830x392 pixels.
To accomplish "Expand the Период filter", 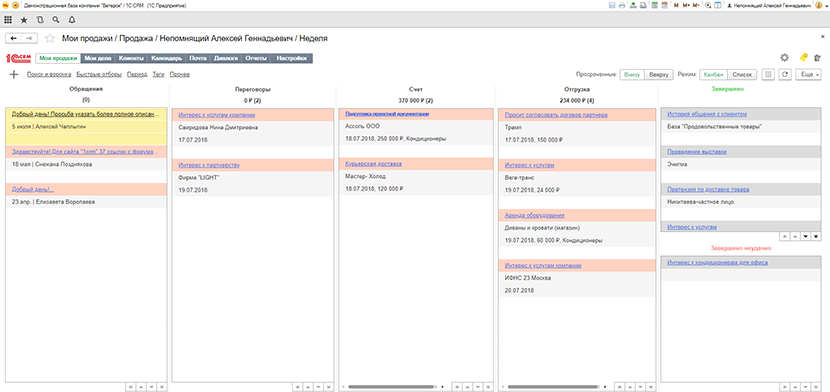I will 137,75.
